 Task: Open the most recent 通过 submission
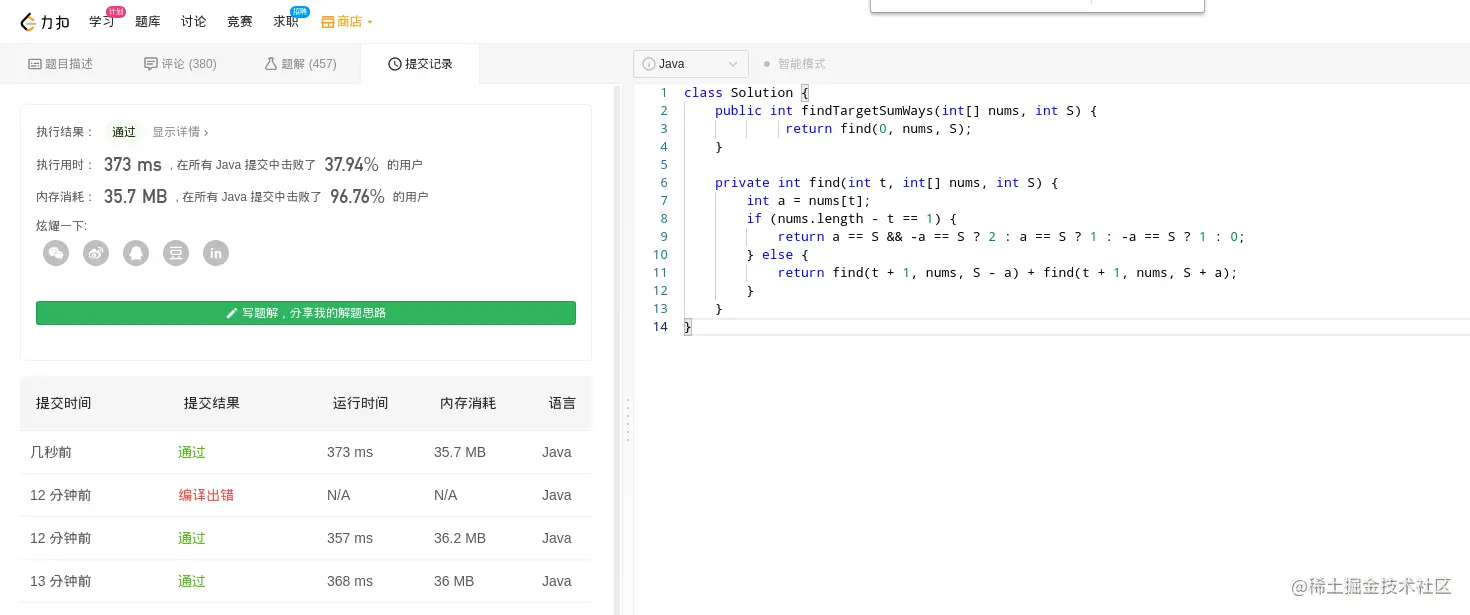pyautogui.click(x=192, y=452)
